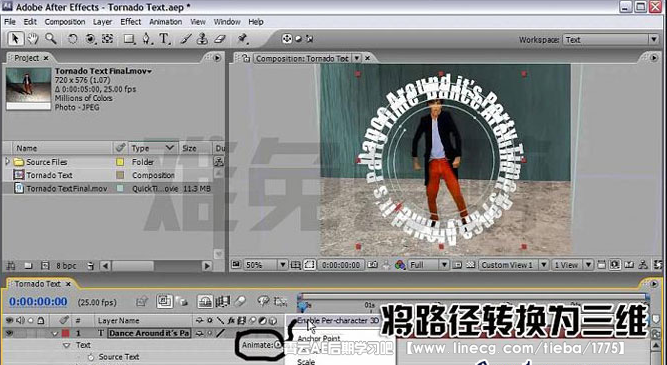Open Composition tab dropdown arrow

tap(357, 58)
